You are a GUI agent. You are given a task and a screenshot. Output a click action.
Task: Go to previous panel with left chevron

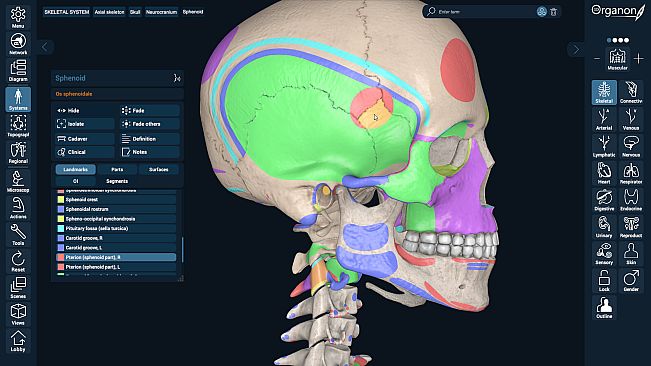point(45,47)
